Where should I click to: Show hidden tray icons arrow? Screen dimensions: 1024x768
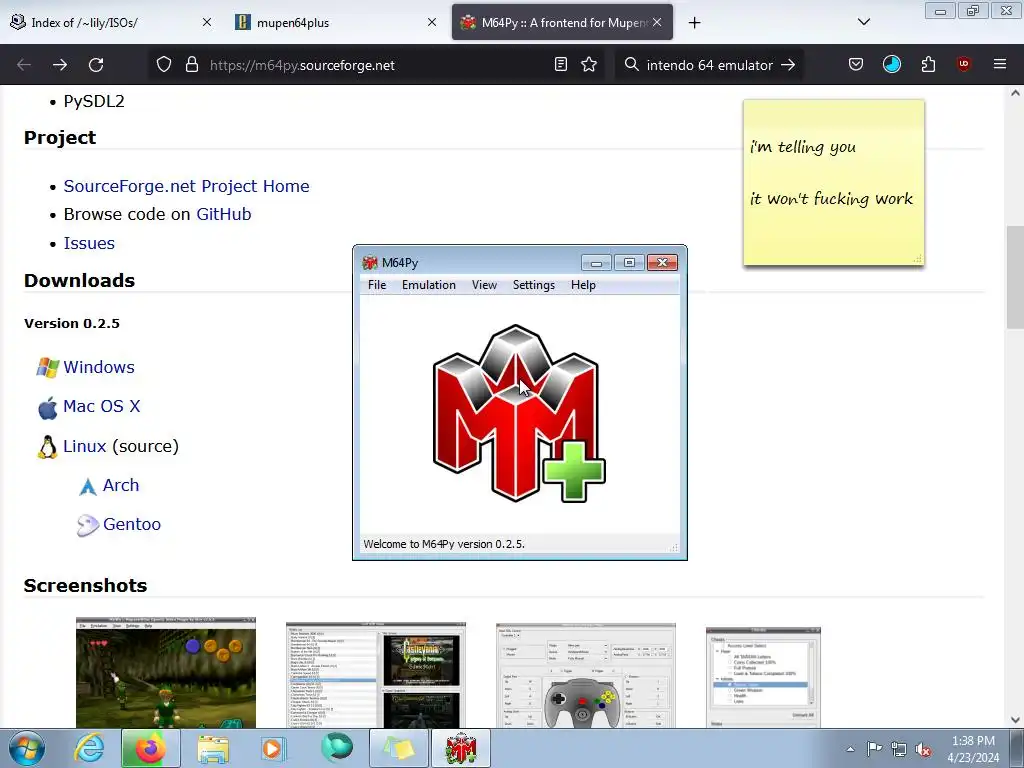pos(850,749)
